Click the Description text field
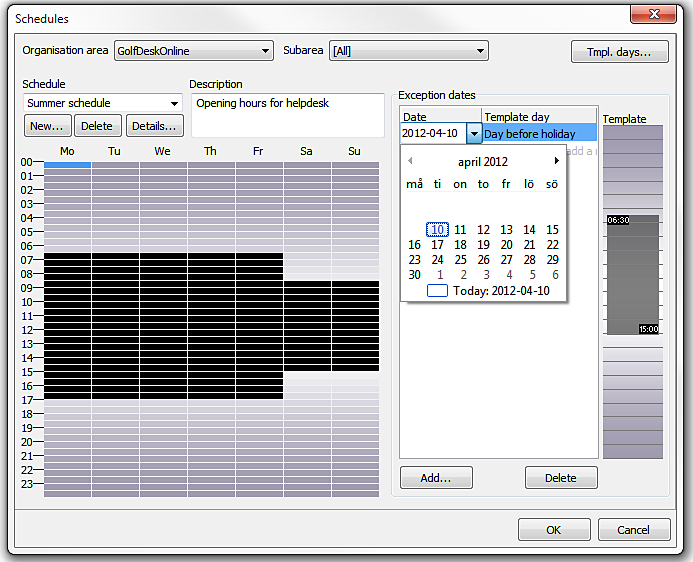The height and width of the screenshot is (562, 693). (286, 115)
